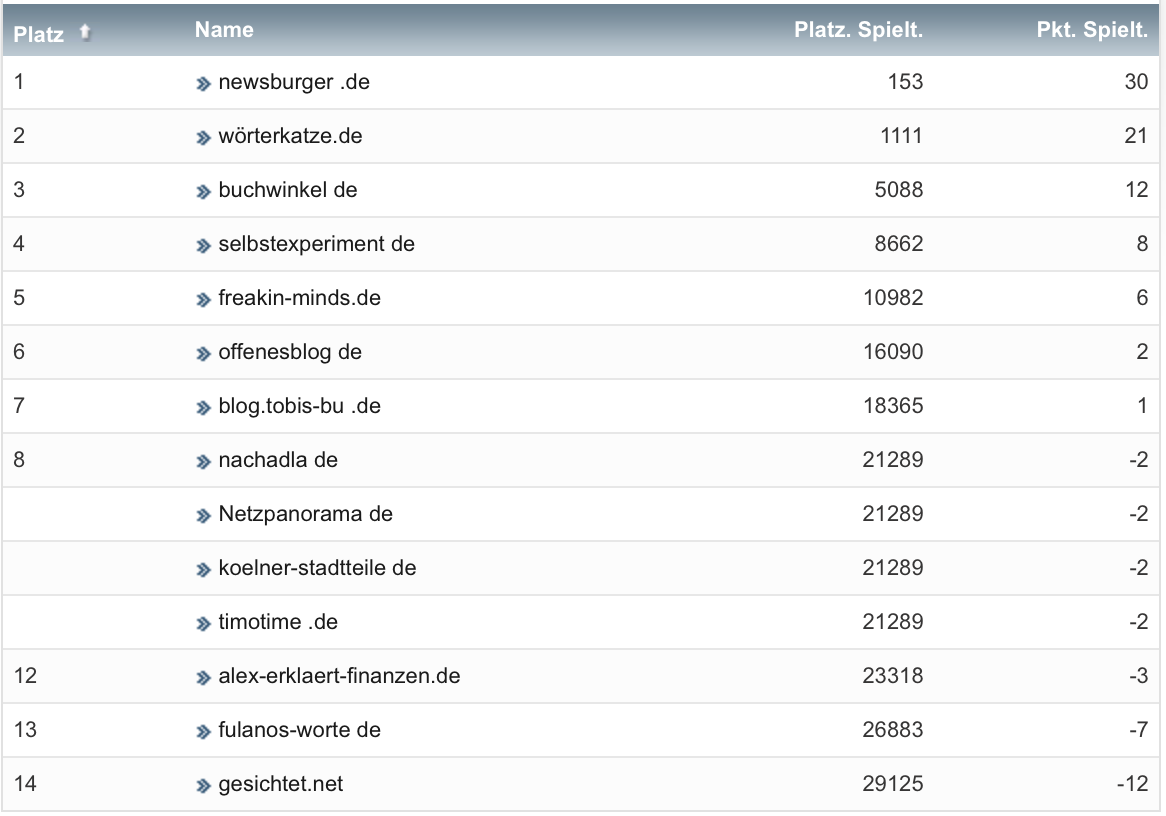Select the value 29125 for gesichtet.net
The width and height of the screenshot is (1166, 816).
coord(892,784)
